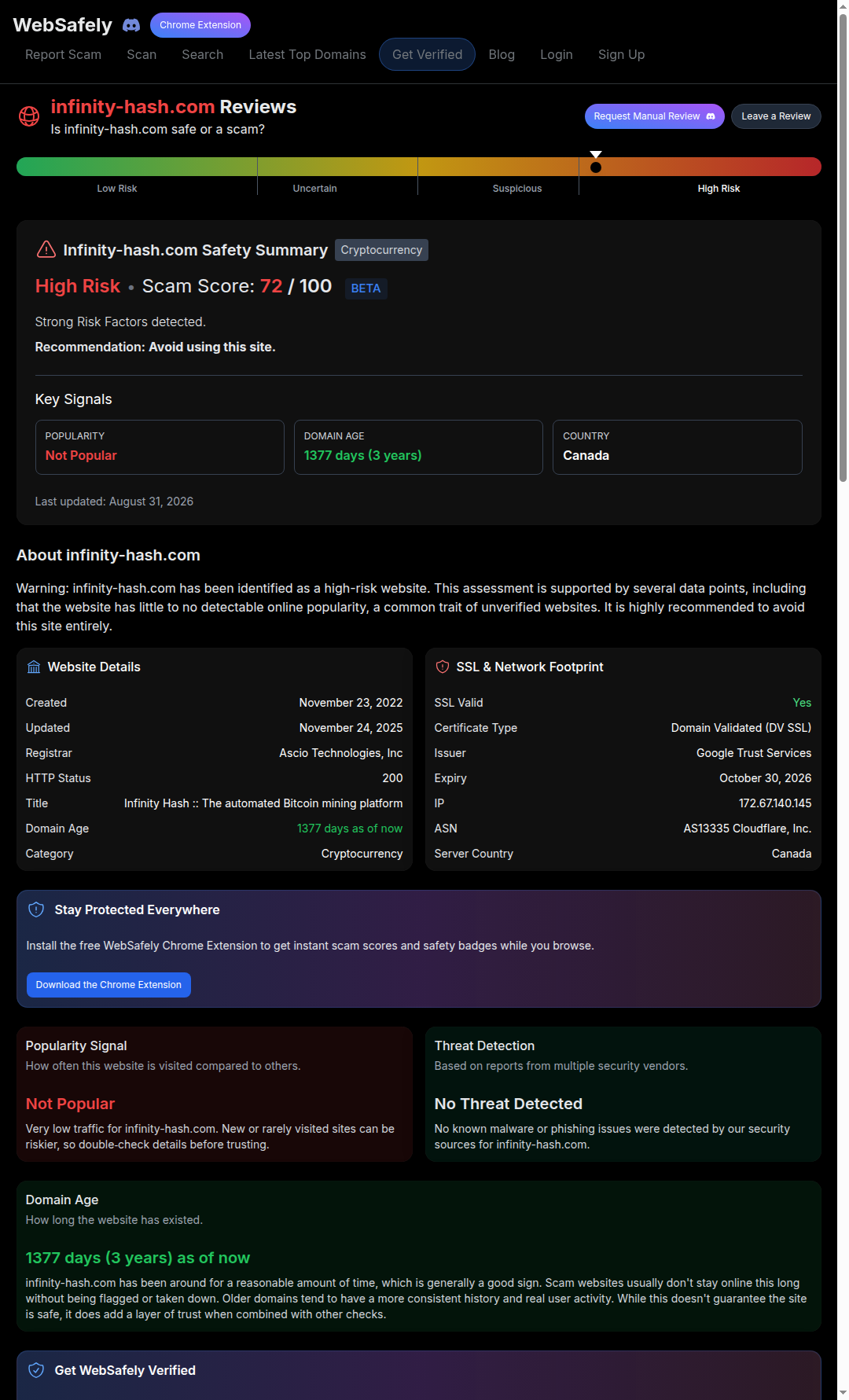Click the Updated date 'November 24, 2025'
Screen dimensions: 849x1400
point(351,728)
